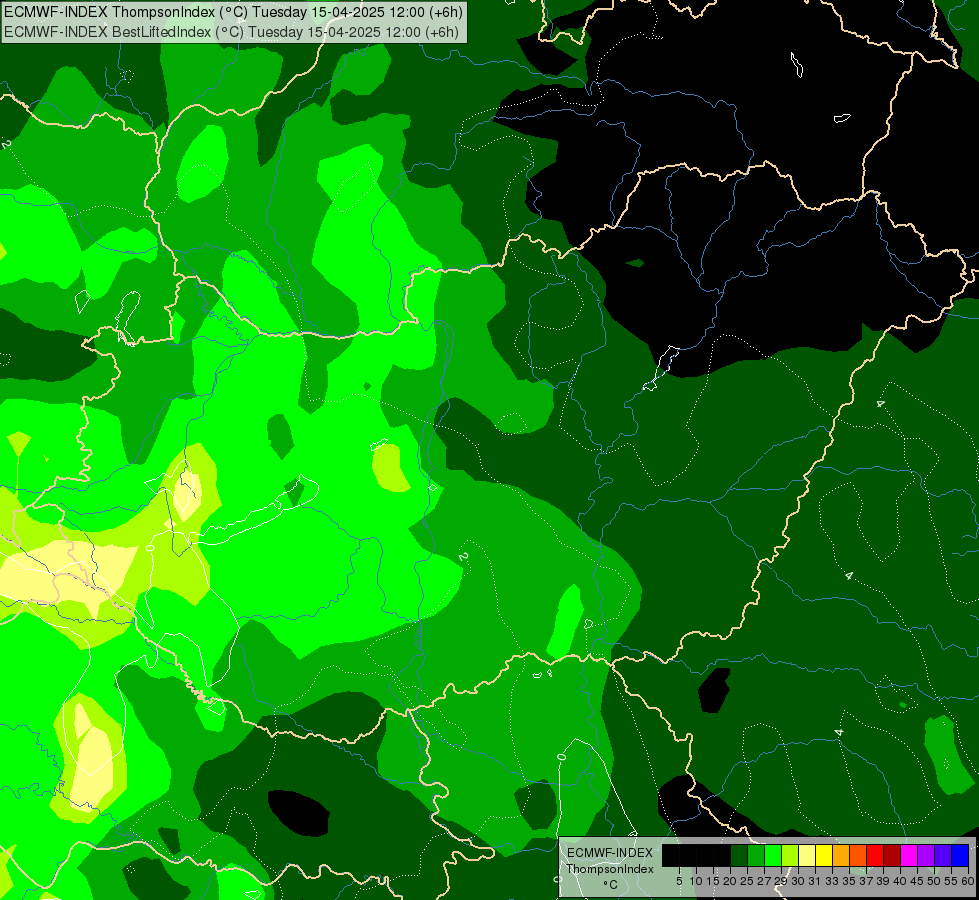Click the legend tick label 60
Image resolution: width=979 pixels, height=900 pixels.
click(x=968, y=881)
